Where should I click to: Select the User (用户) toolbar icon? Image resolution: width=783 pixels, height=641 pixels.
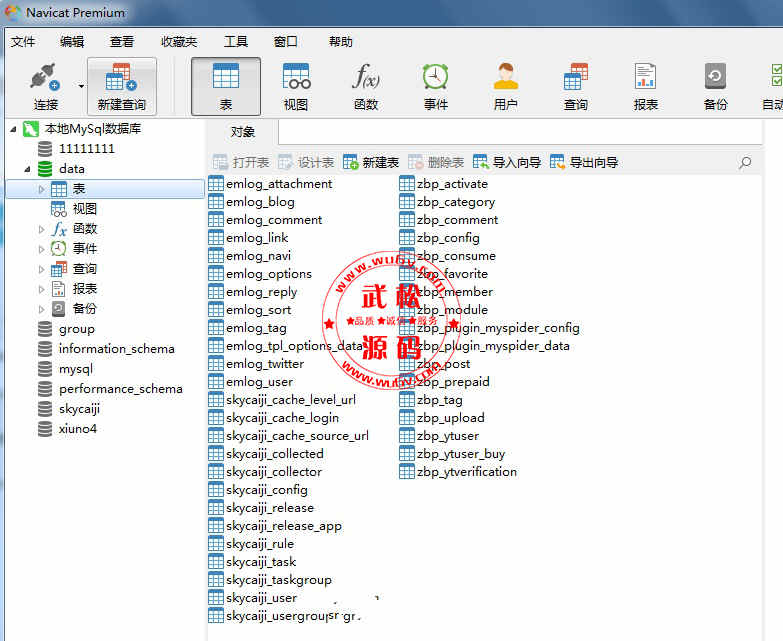505,86
